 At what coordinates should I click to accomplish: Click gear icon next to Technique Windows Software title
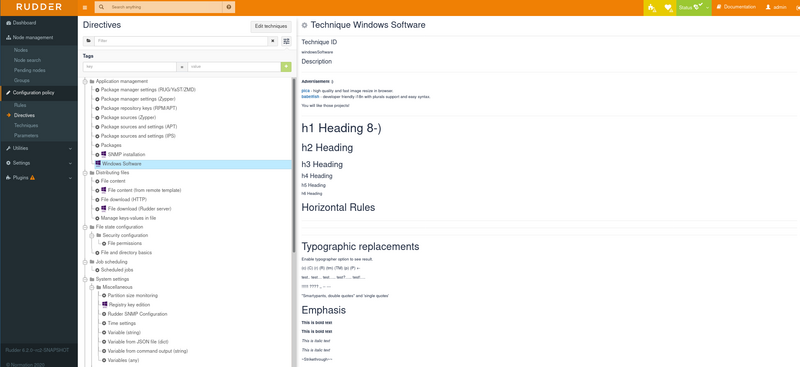305,25
